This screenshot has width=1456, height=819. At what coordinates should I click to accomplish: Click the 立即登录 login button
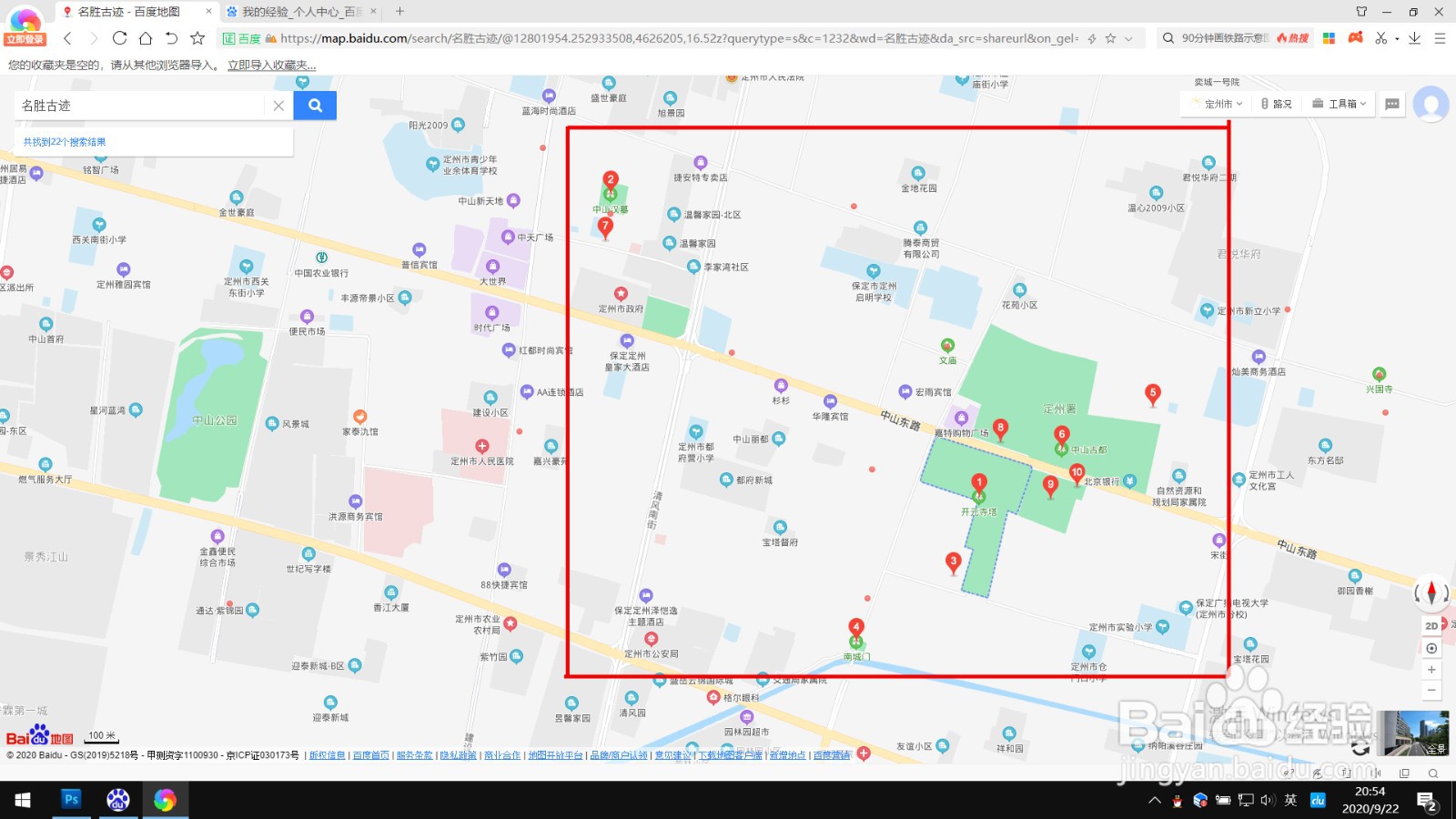(x=25, y=39)
